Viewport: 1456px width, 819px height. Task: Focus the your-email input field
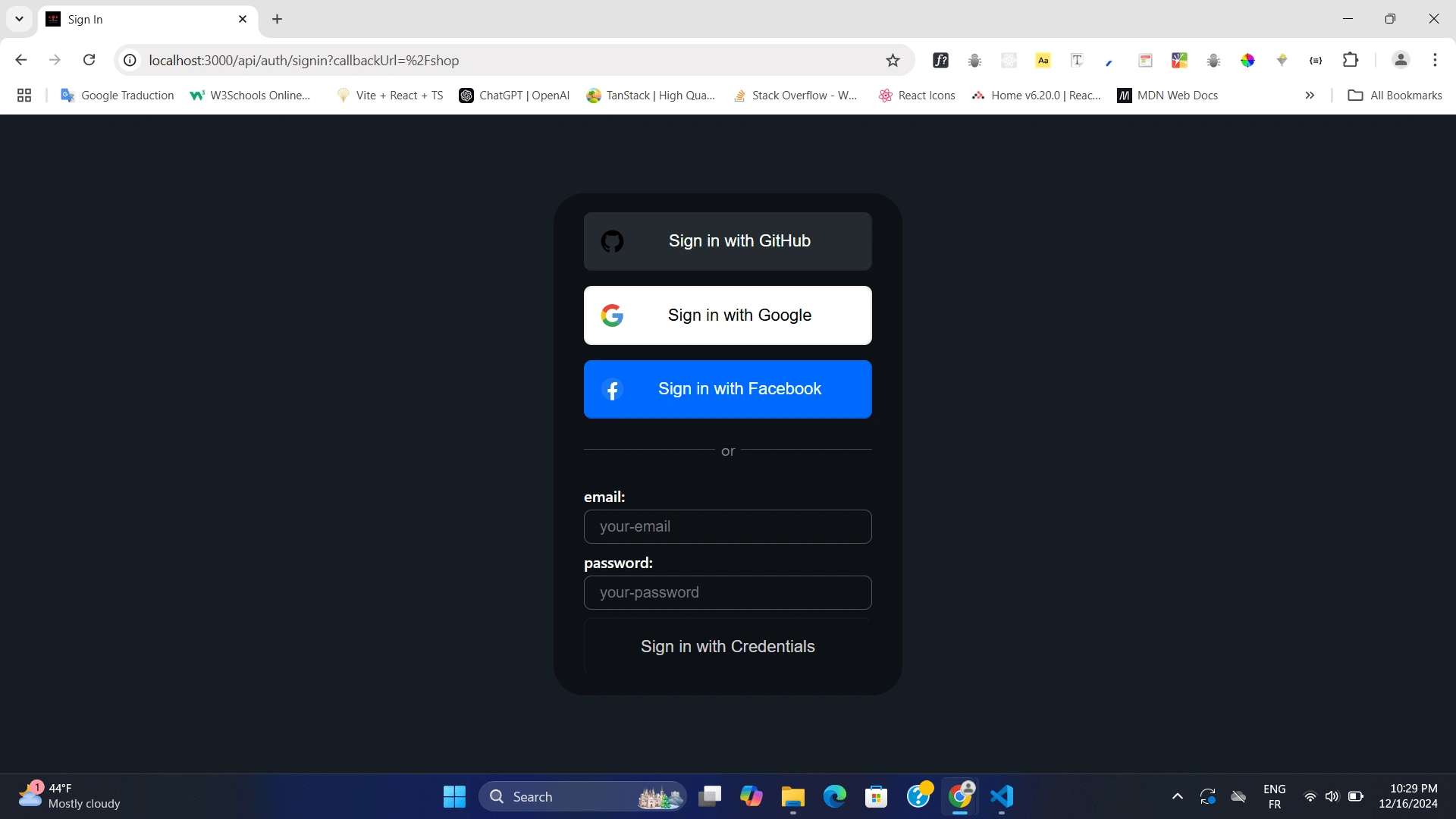728,527
